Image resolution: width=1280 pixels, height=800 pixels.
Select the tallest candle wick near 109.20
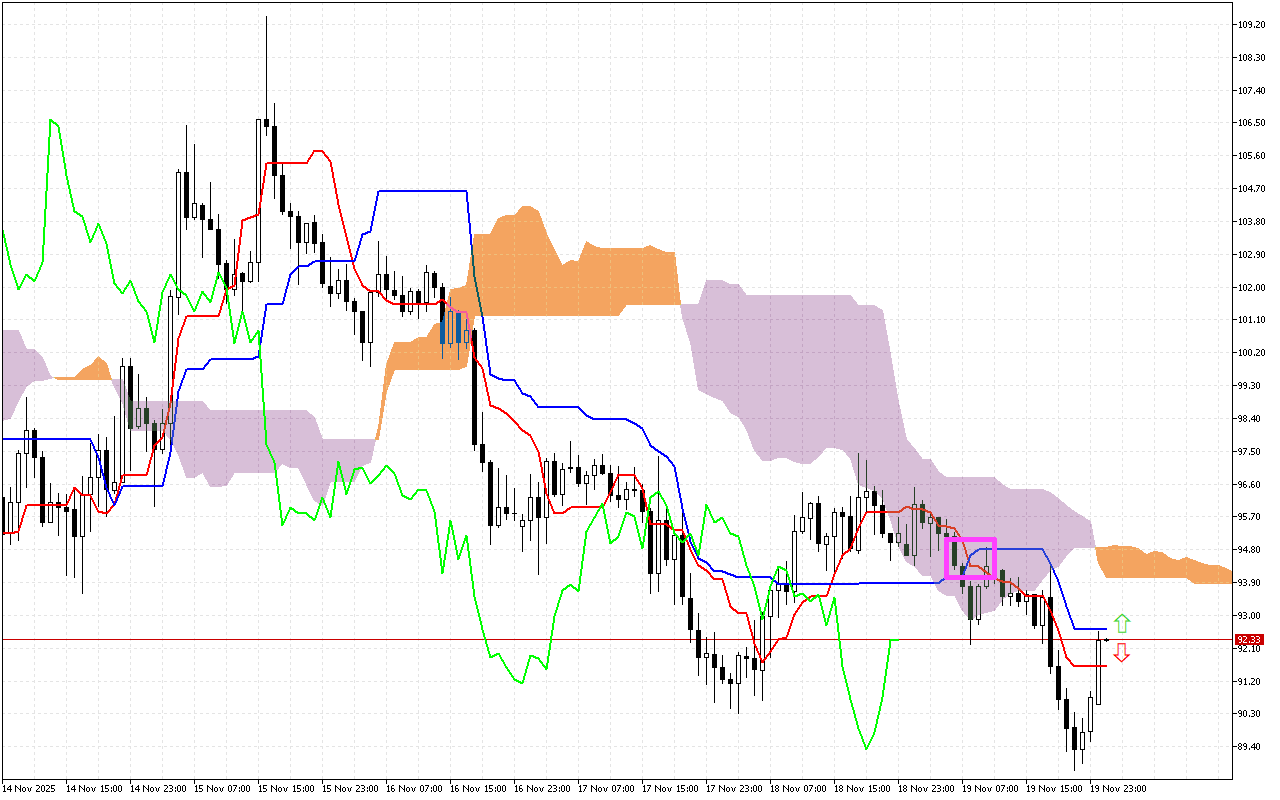[266, 60]
